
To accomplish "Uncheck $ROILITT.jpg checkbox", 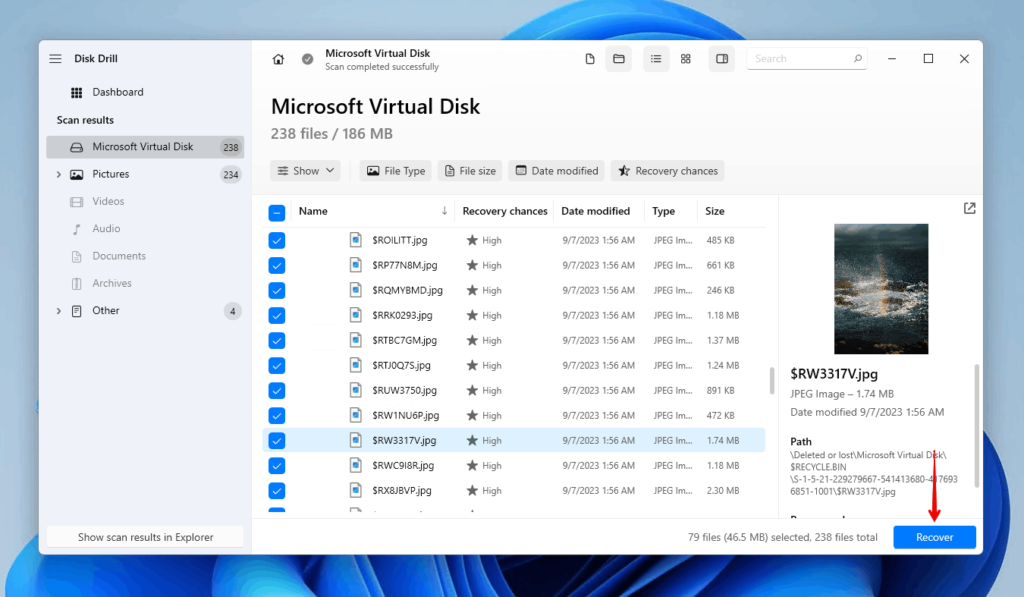I will pyautogui.click(x=276, y=240).
